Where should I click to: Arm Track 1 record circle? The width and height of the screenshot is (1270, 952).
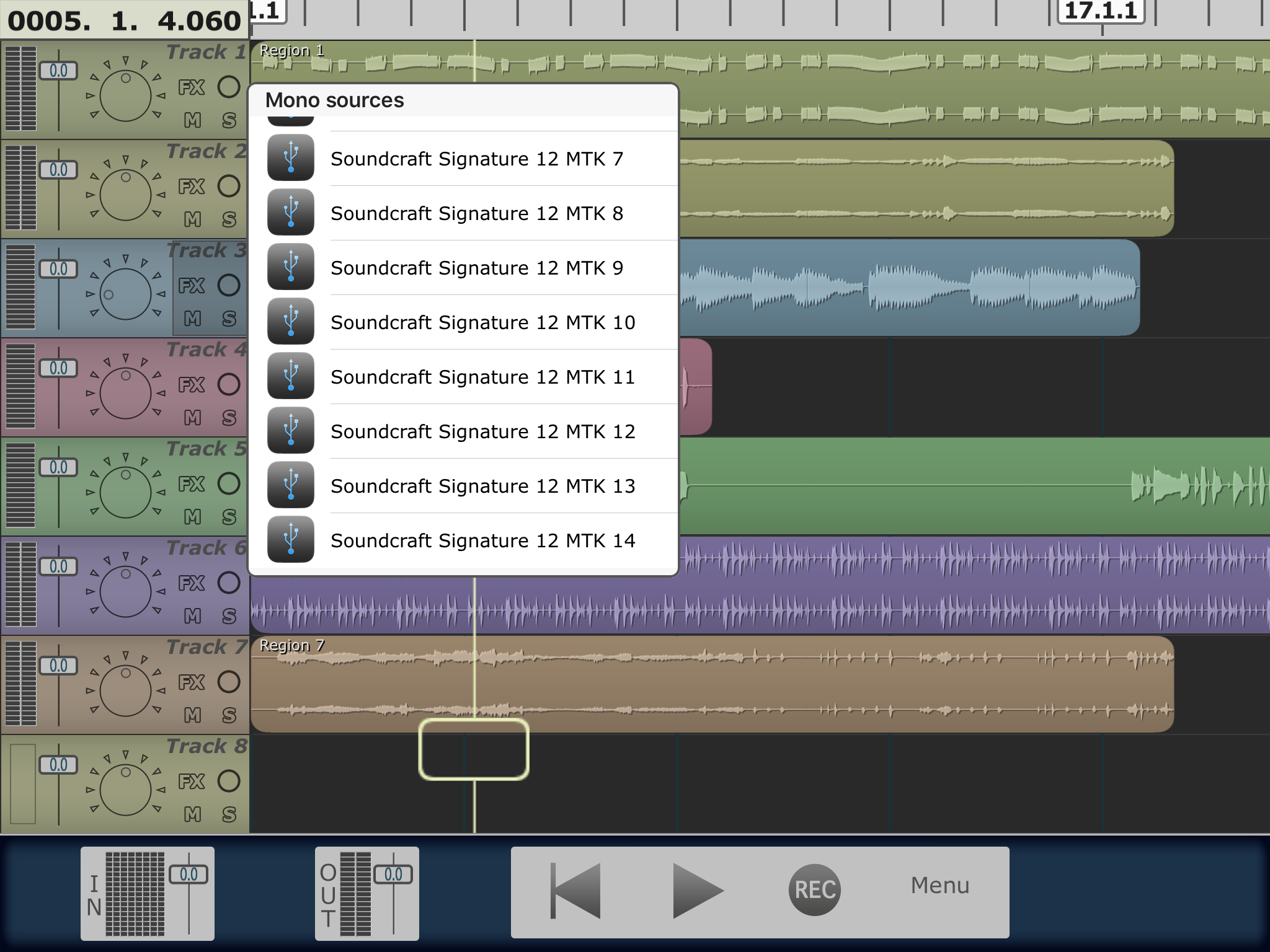click(229, 87)
